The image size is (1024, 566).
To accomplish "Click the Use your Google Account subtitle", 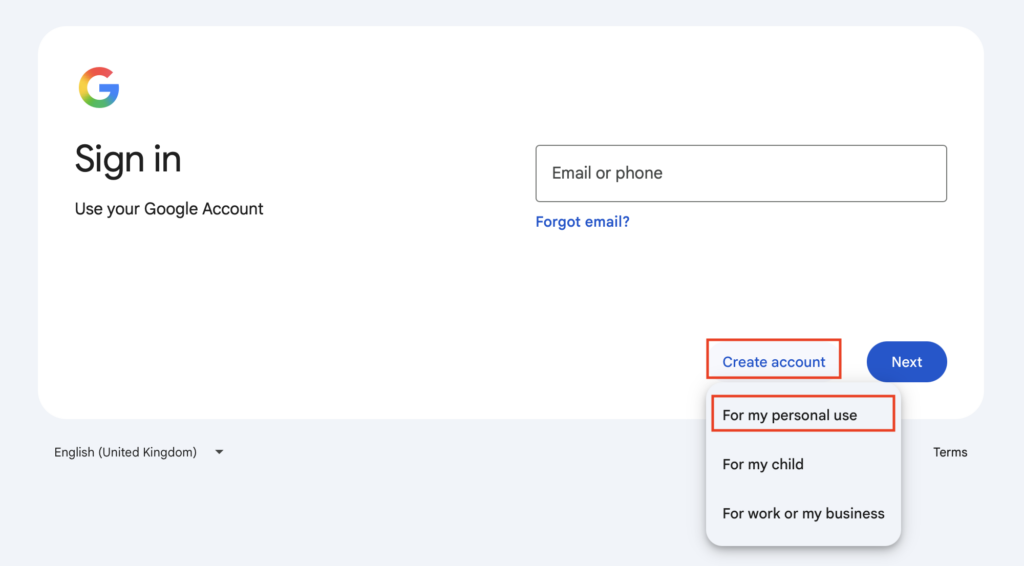I will [x=168, y=209].
